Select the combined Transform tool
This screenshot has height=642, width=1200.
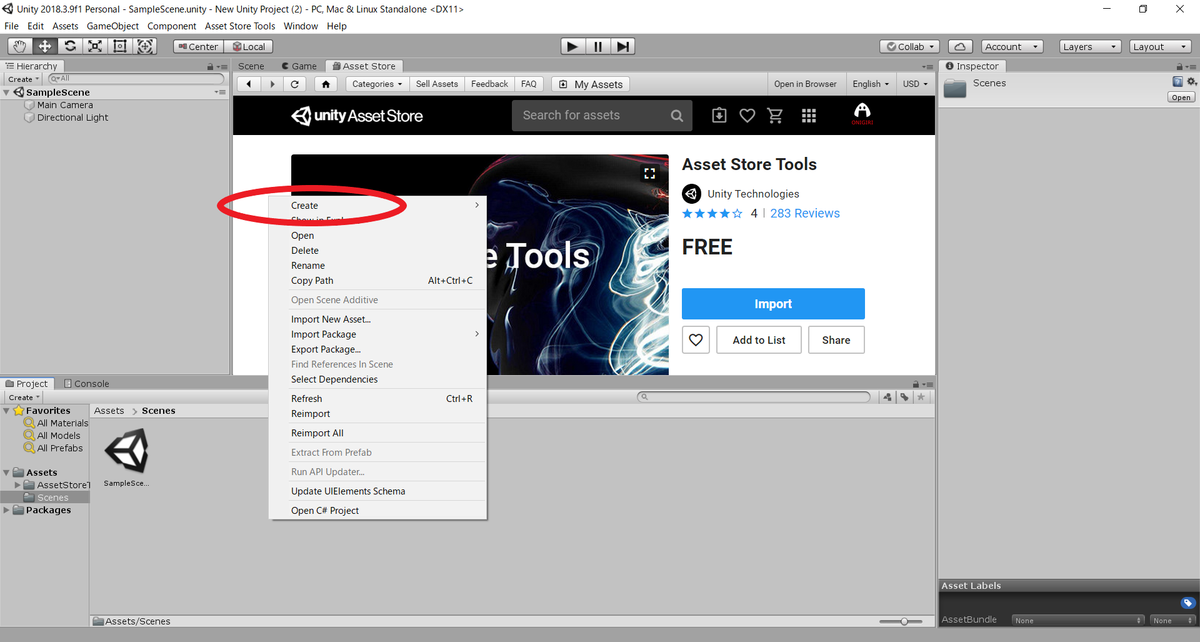[145, 46]
